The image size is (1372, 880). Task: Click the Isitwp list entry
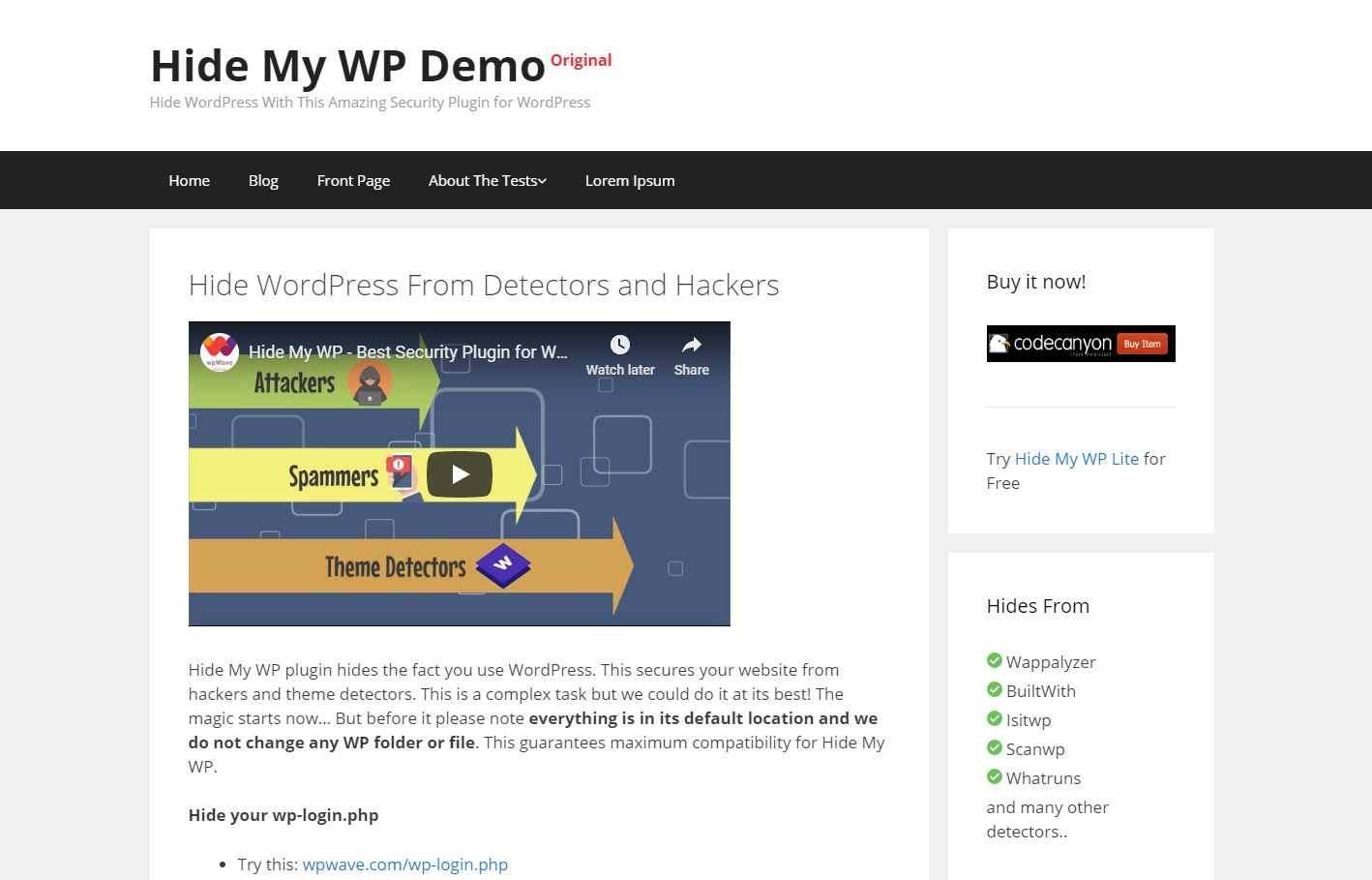1029,720
